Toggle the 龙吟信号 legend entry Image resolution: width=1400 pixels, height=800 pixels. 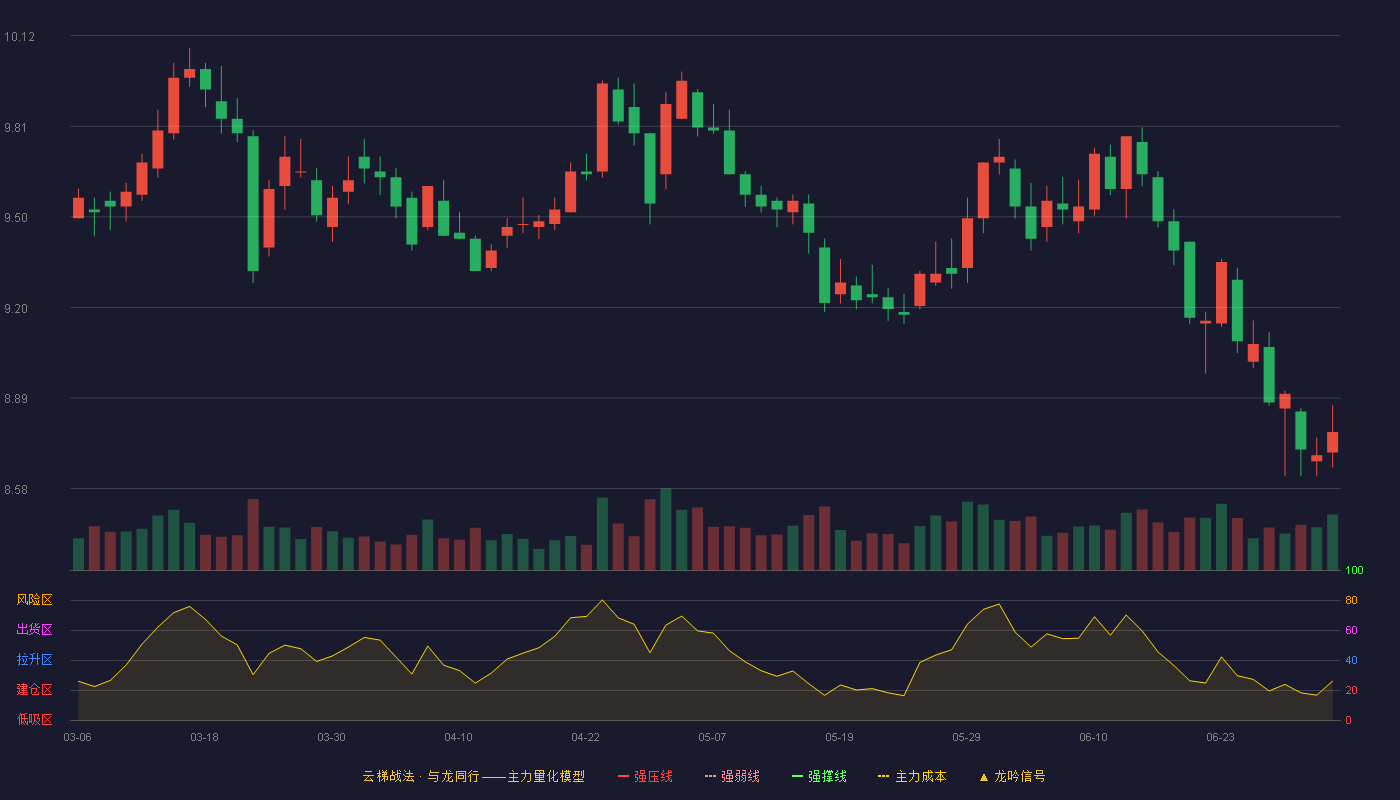(x=1011, y=776)
